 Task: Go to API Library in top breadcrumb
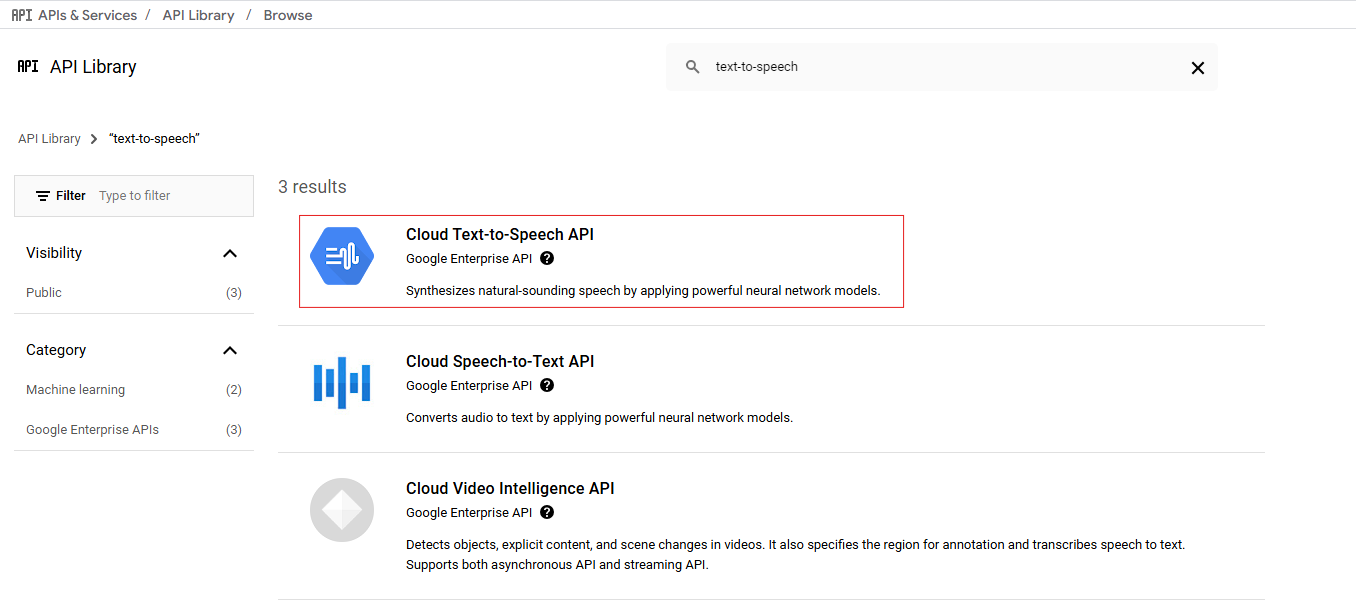click(x=198, y=15)
